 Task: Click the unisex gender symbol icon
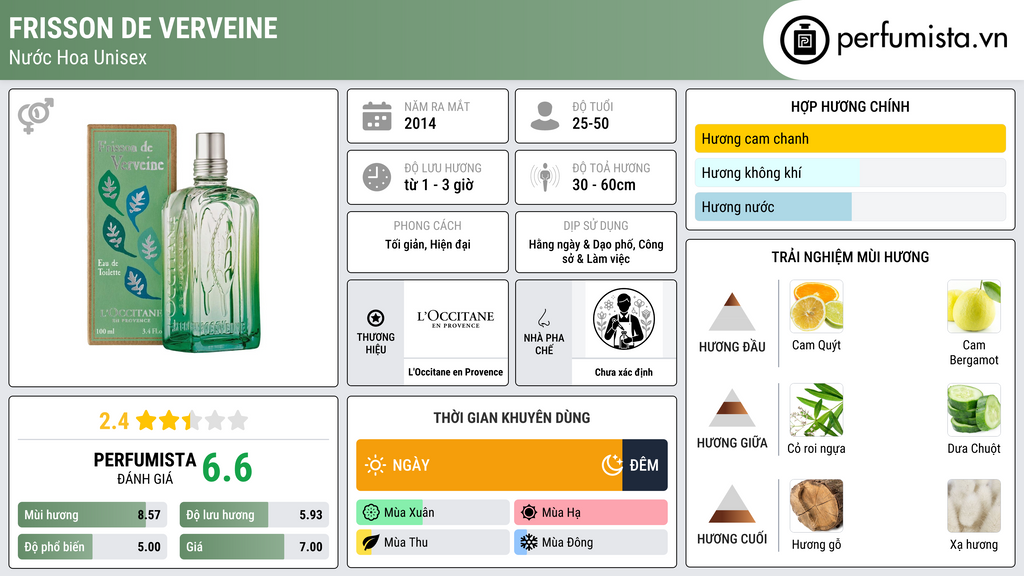[x=36, y=116]
